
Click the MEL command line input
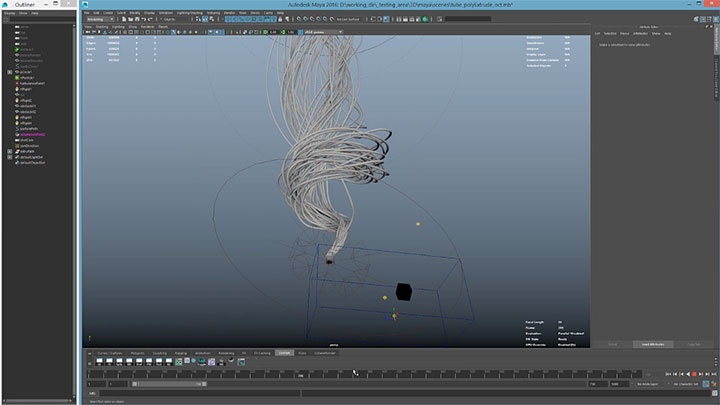pos(200,393)
